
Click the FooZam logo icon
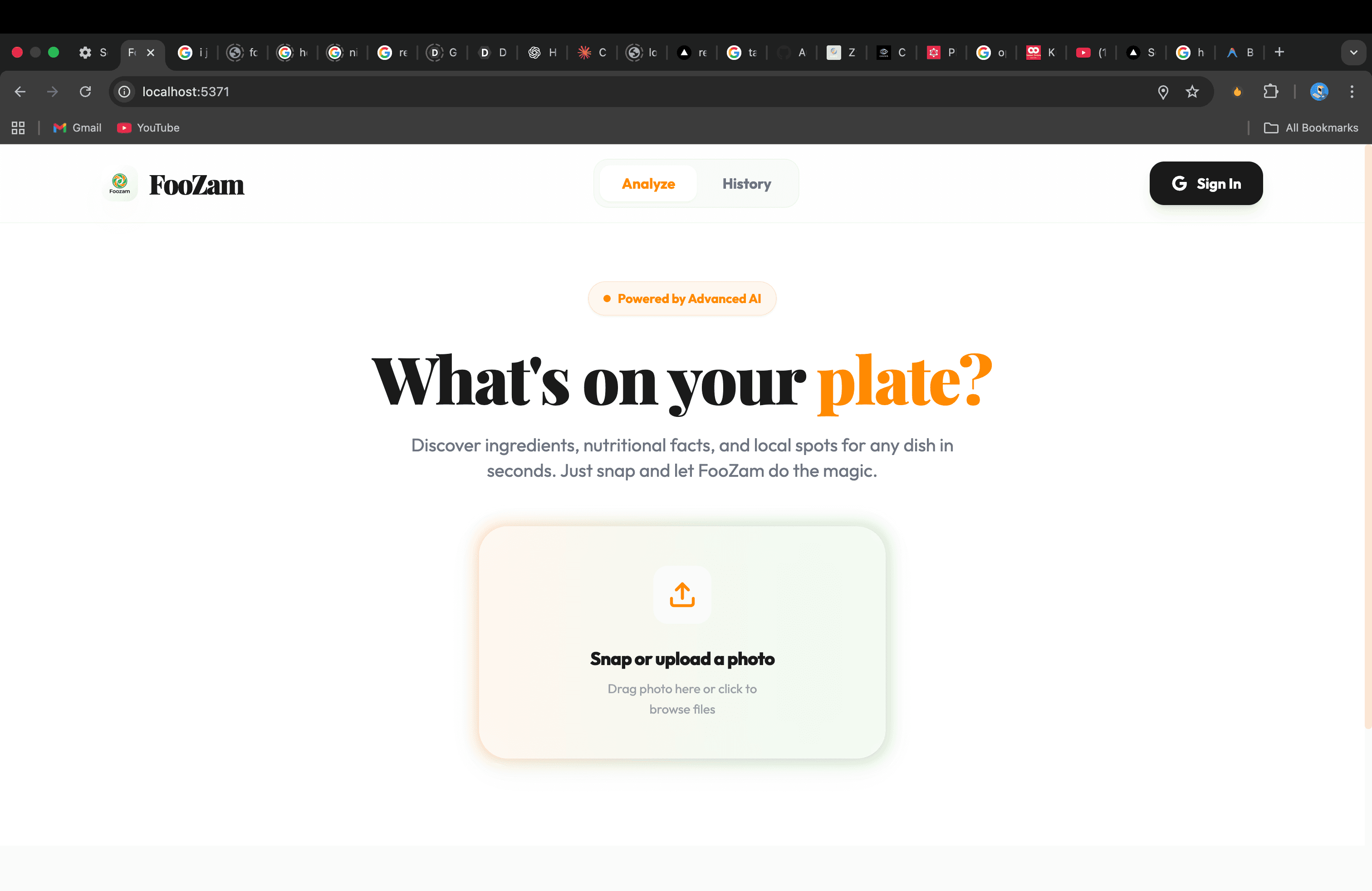coord(120,184)
